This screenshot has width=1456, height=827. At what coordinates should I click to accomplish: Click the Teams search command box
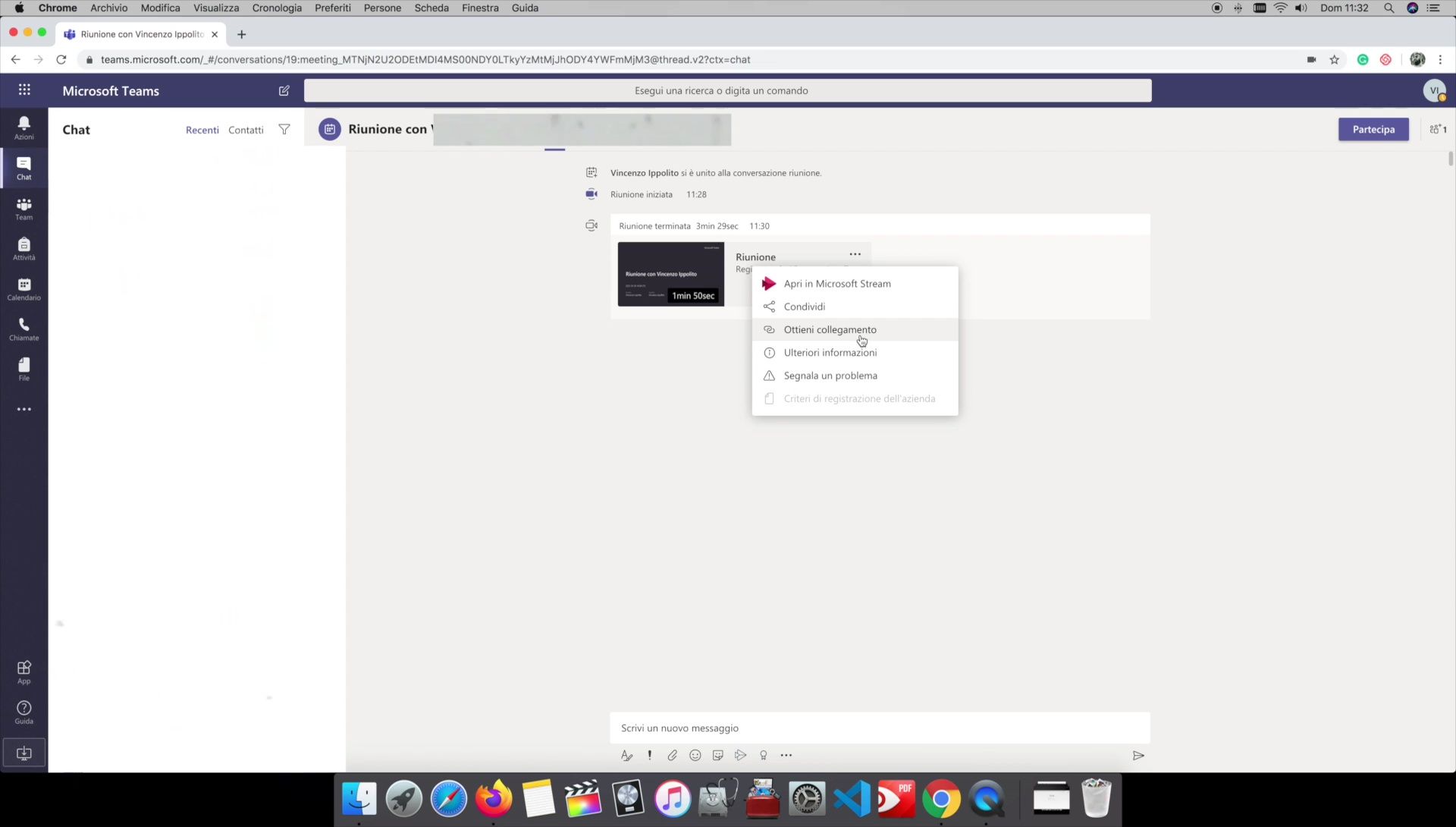point(728,90)
